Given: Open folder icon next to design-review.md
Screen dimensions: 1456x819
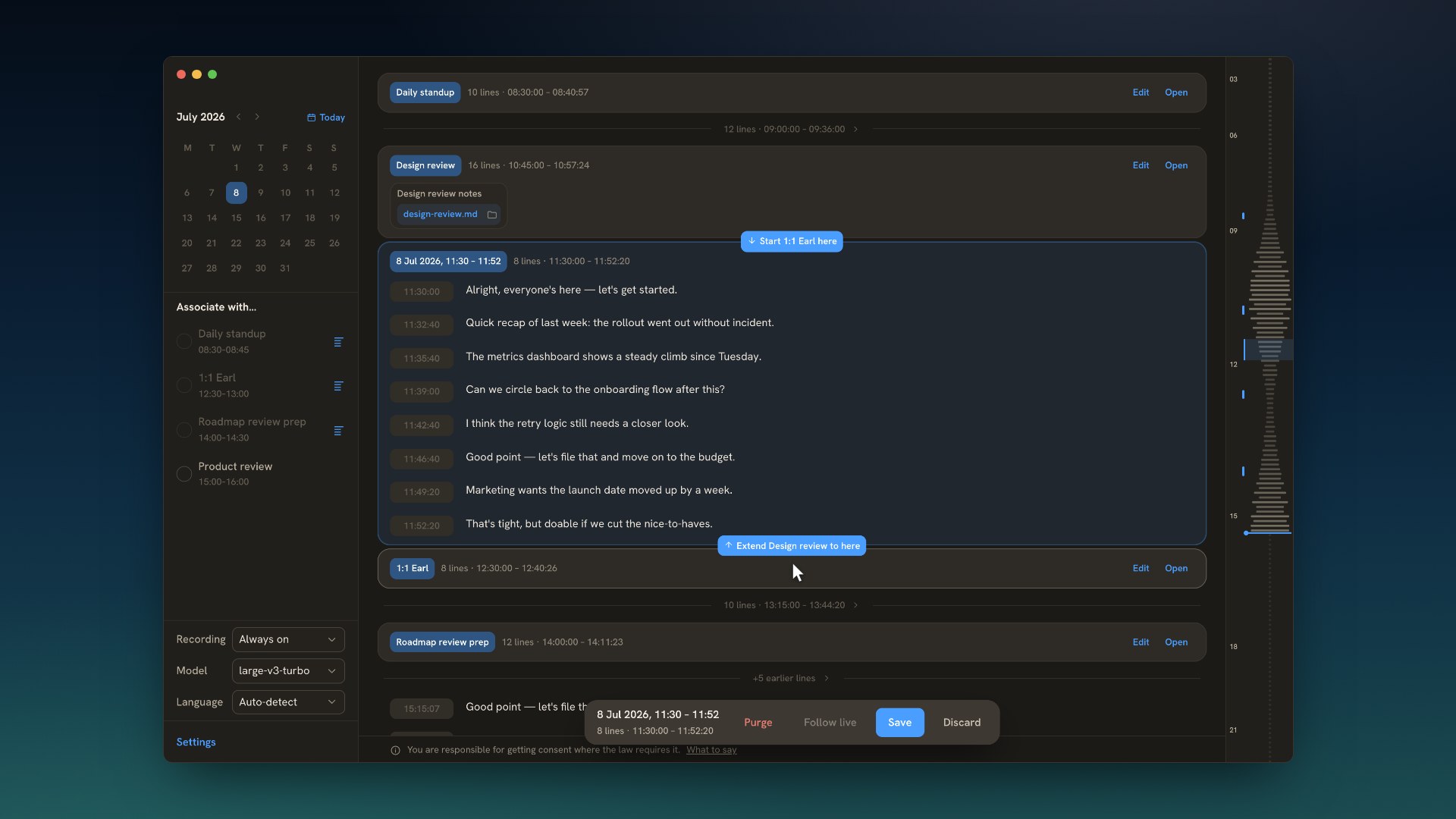Looking at the screenshot, I should [491, 215].
